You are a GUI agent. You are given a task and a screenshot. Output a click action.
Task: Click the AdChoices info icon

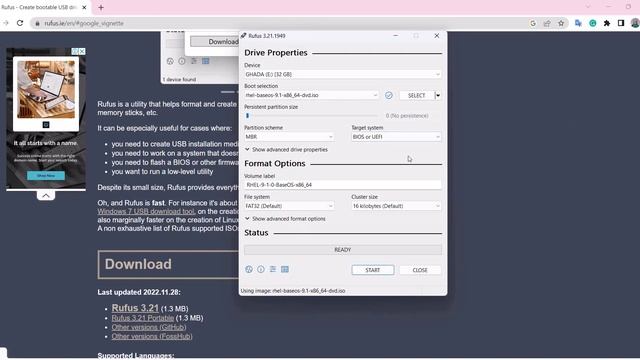point(75,51)
